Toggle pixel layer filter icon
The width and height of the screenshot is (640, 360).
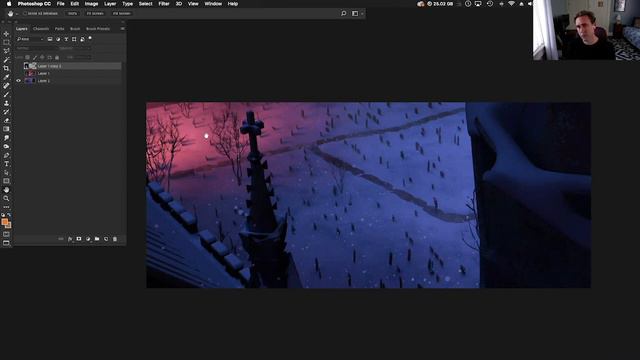(50, 39)
